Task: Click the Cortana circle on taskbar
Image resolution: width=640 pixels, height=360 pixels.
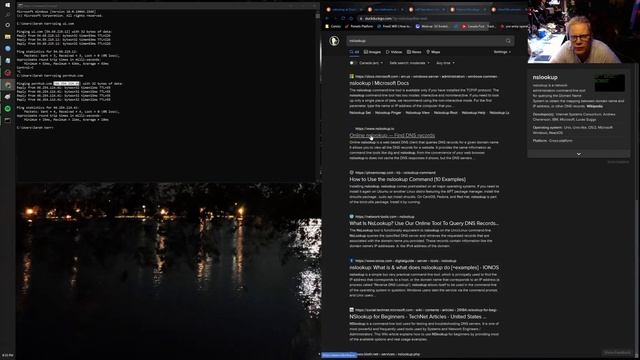Action: (7, 25)
